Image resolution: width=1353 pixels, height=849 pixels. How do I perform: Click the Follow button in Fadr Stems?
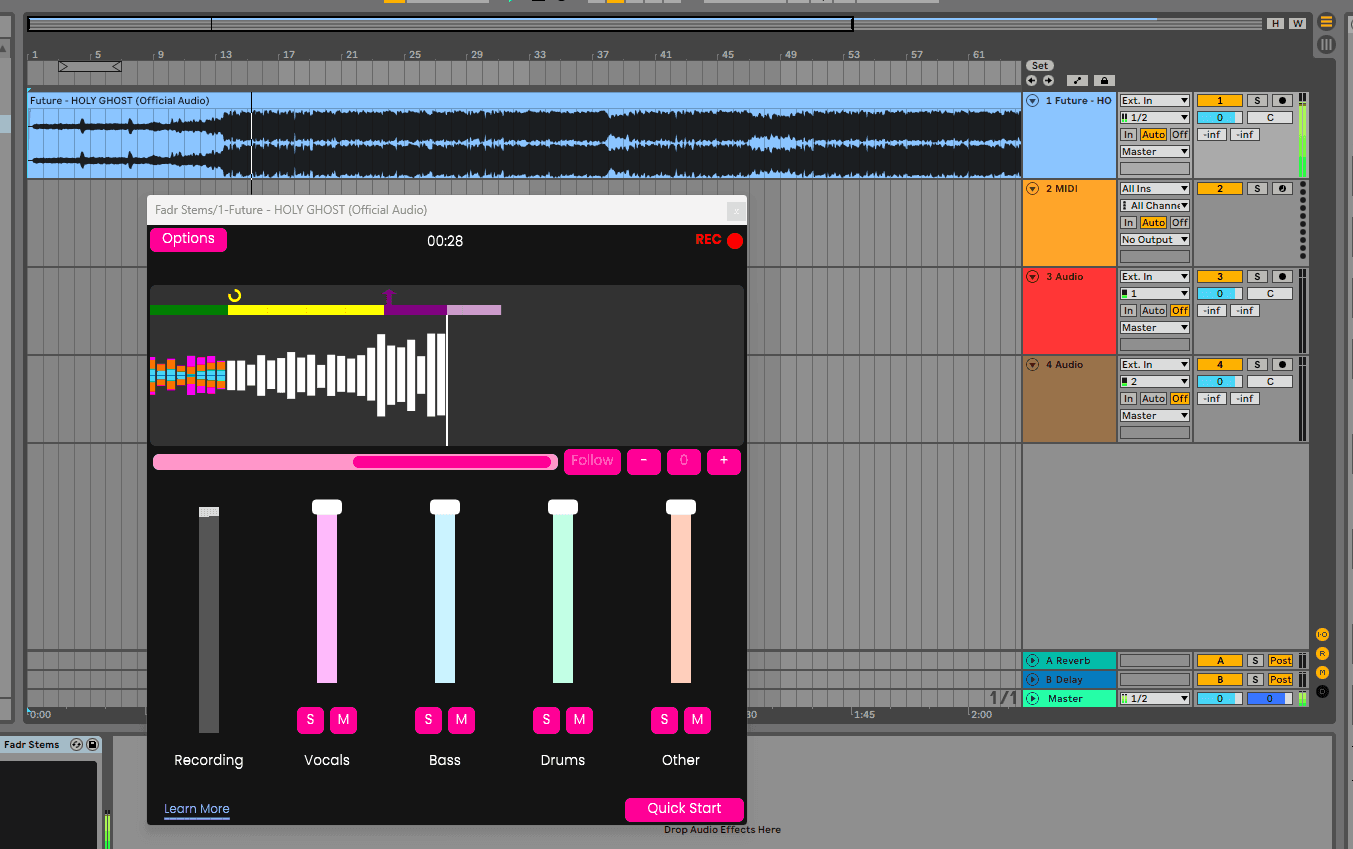click(x=592, y=461)
